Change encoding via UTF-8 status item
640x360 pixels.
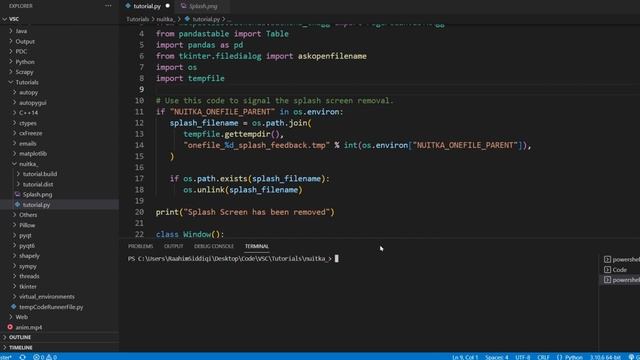[522, 357]
